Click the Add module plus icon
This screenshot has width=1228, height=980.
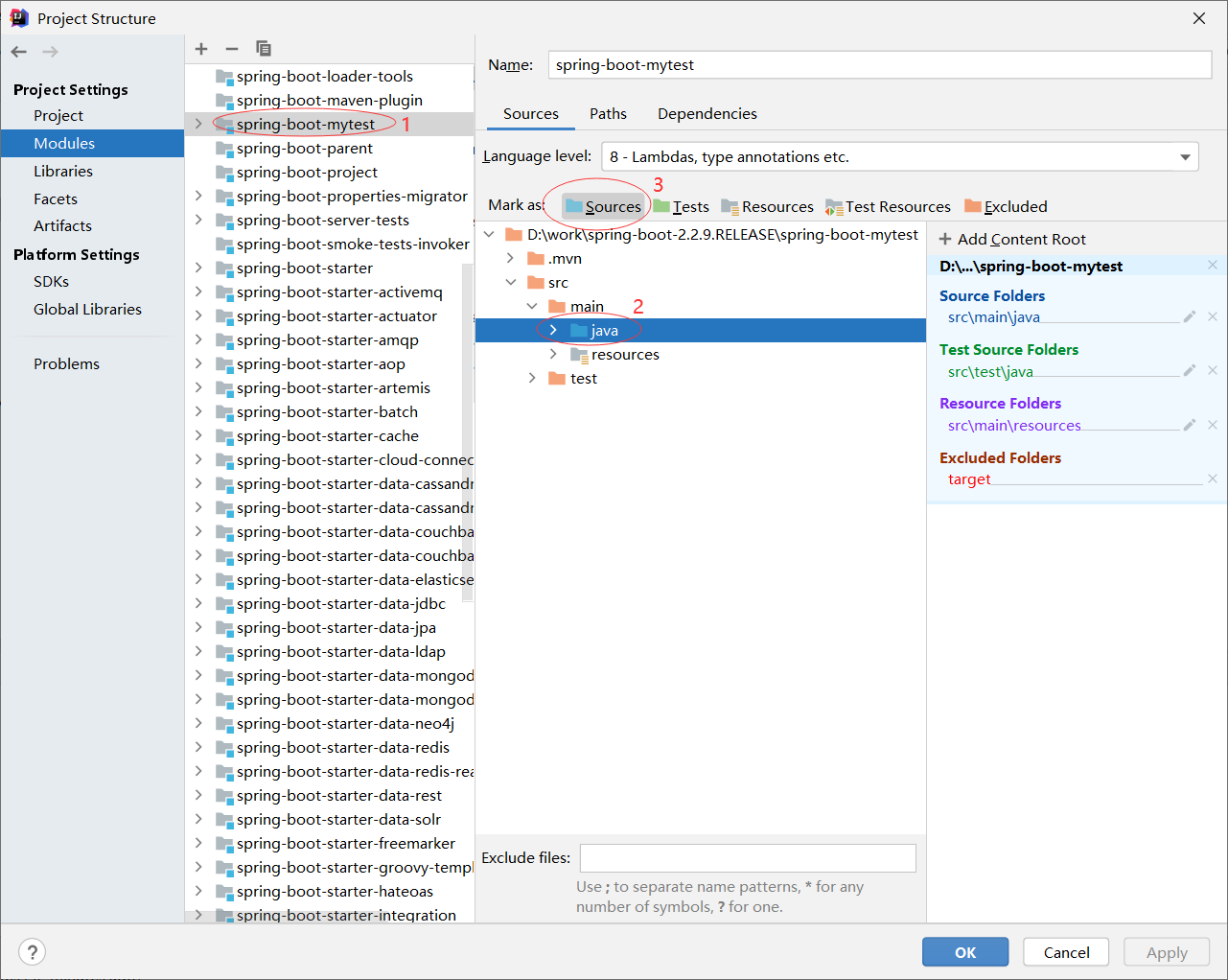[201, 49]
